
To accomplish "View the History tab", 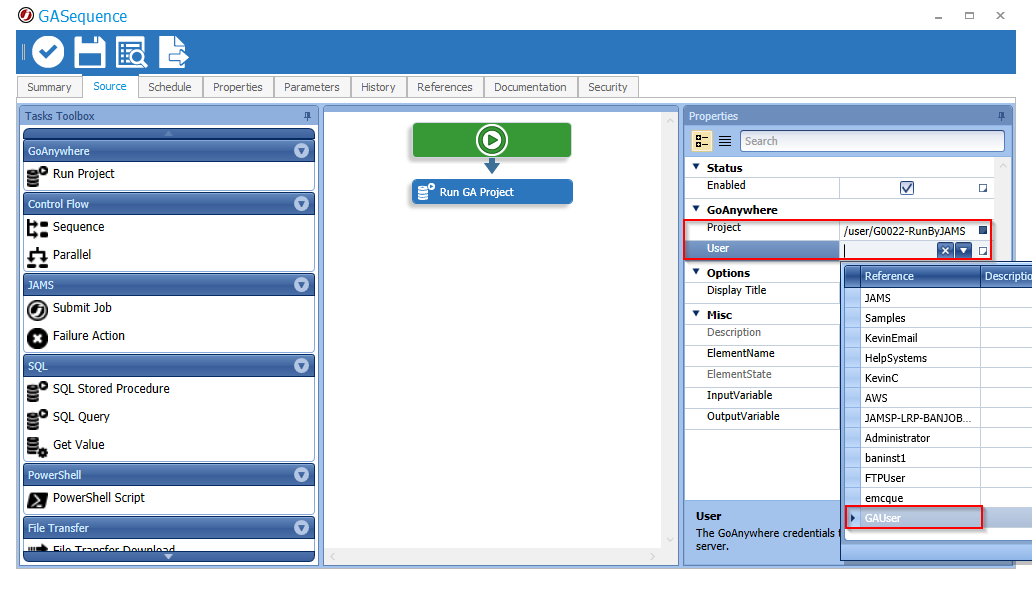I will tap(378, 87).
